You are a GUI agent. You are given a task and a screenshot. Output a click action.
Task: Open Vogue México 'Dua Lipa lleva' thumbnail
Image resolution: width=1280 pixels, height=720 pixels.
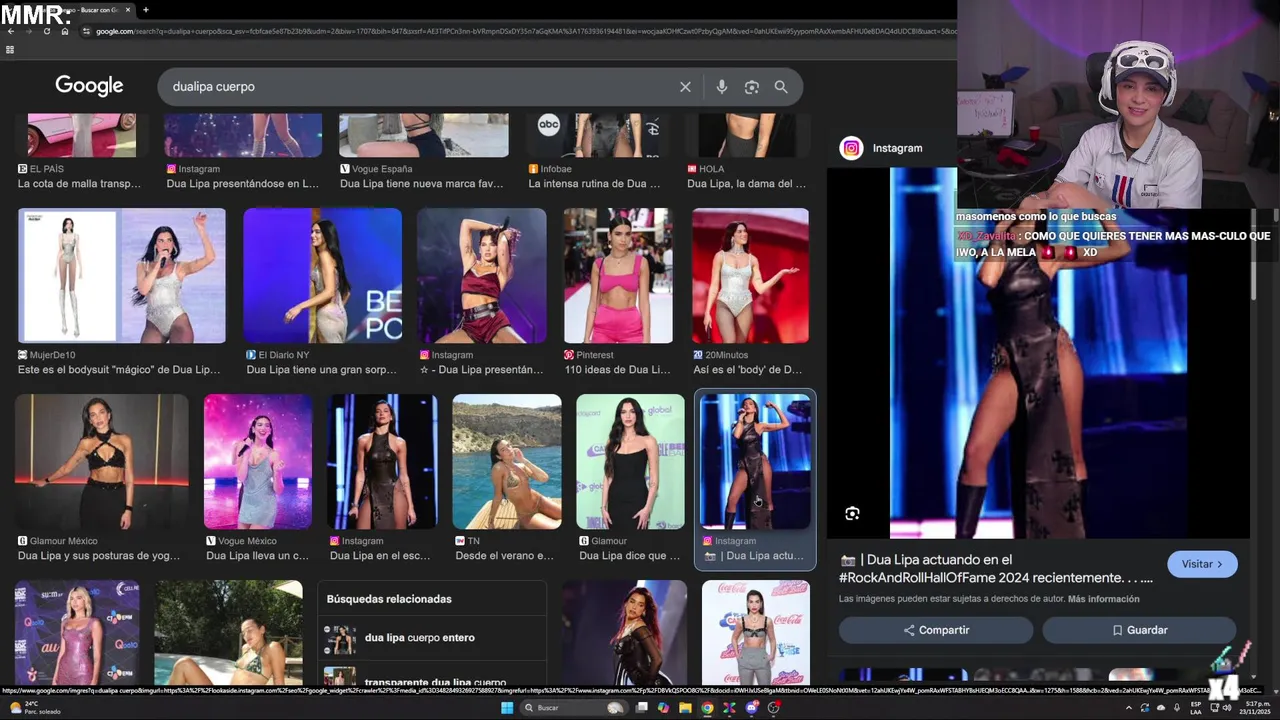(258, 462)
